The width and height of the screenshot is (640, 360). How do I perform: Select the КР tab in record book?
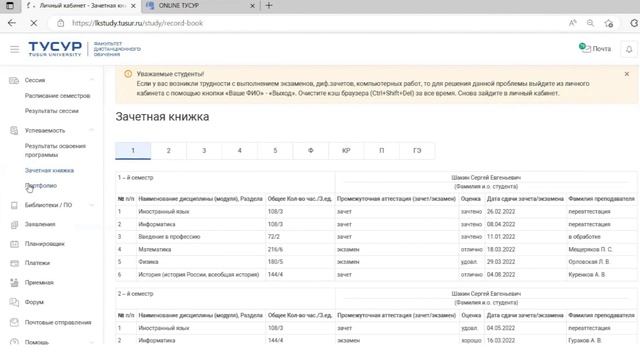(346, 151)
